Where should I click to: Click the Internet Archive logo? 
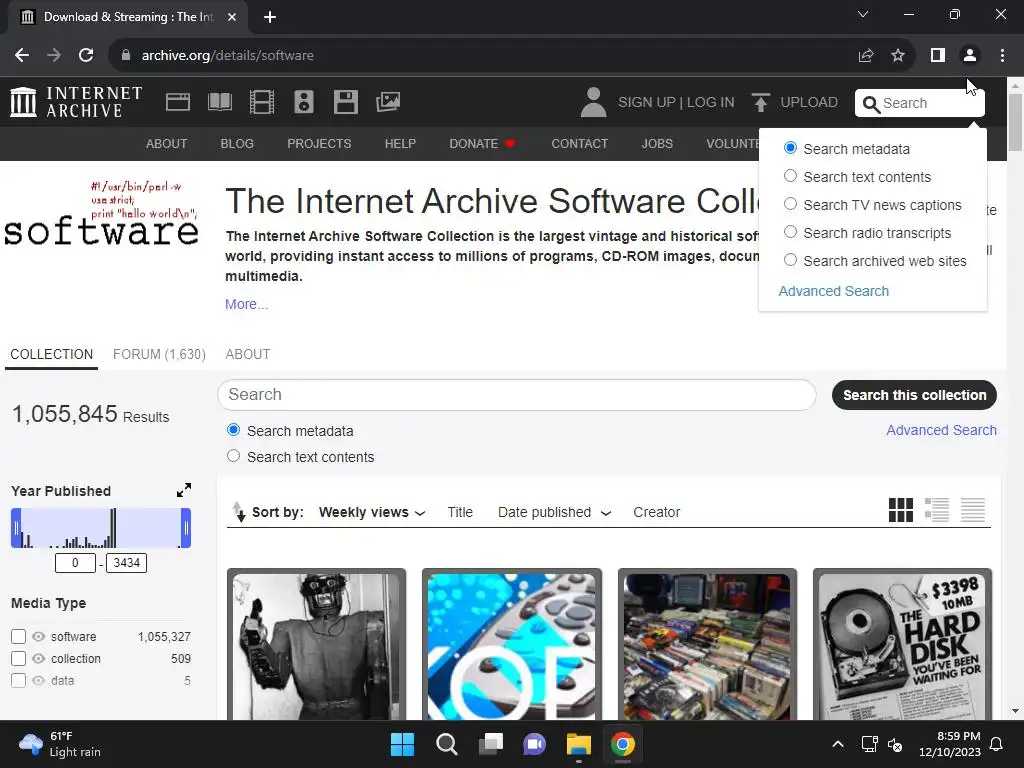tap(76, 103)
